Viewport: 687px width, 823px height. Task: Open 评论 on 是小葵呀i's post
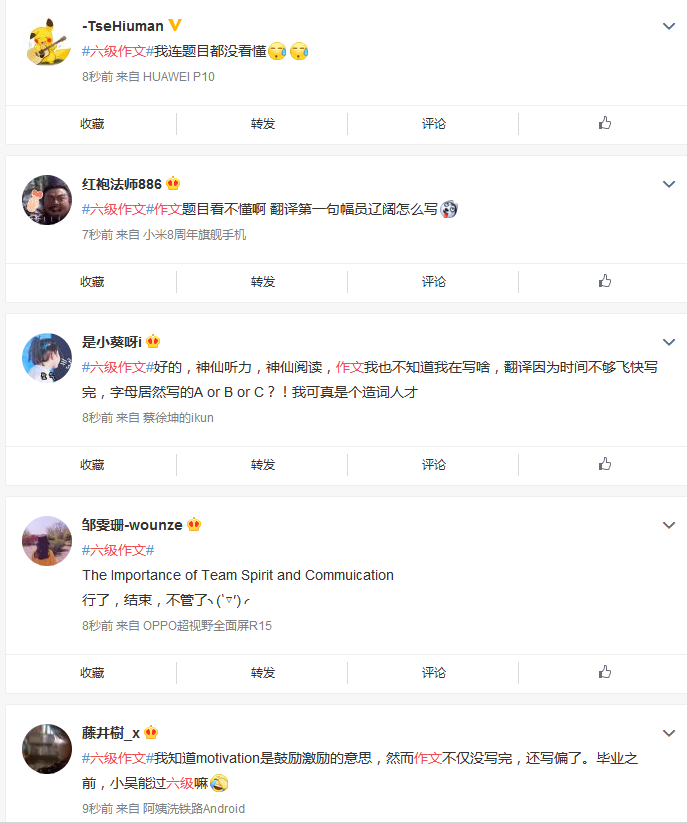pos(434,464)
